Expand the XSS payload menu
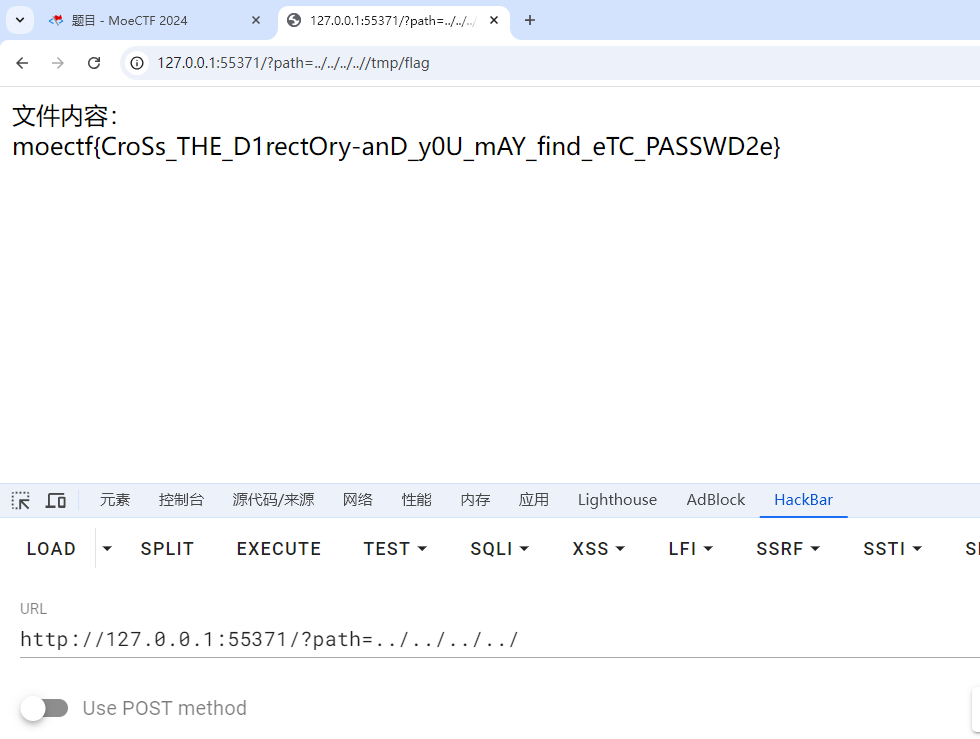 tap(598, 549)
